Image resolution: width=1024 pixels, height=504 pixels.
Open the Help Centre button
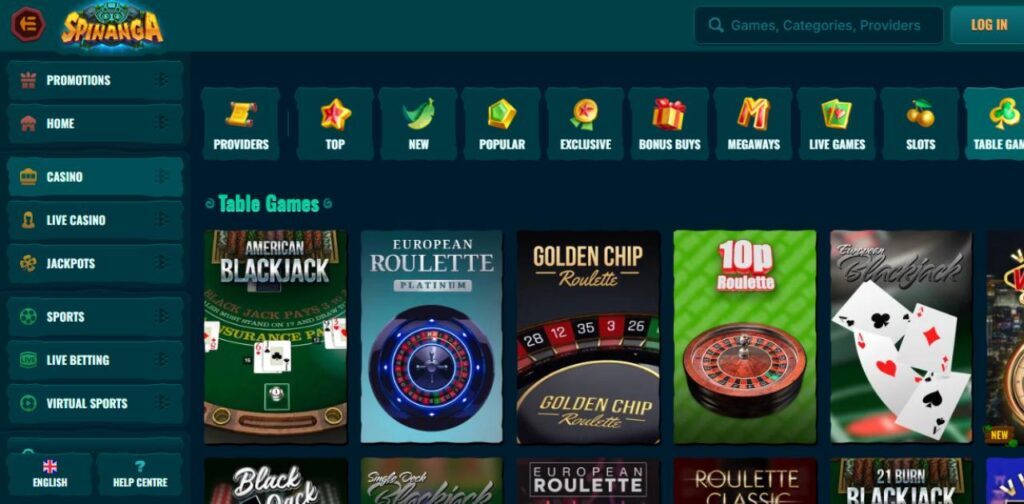140,475
